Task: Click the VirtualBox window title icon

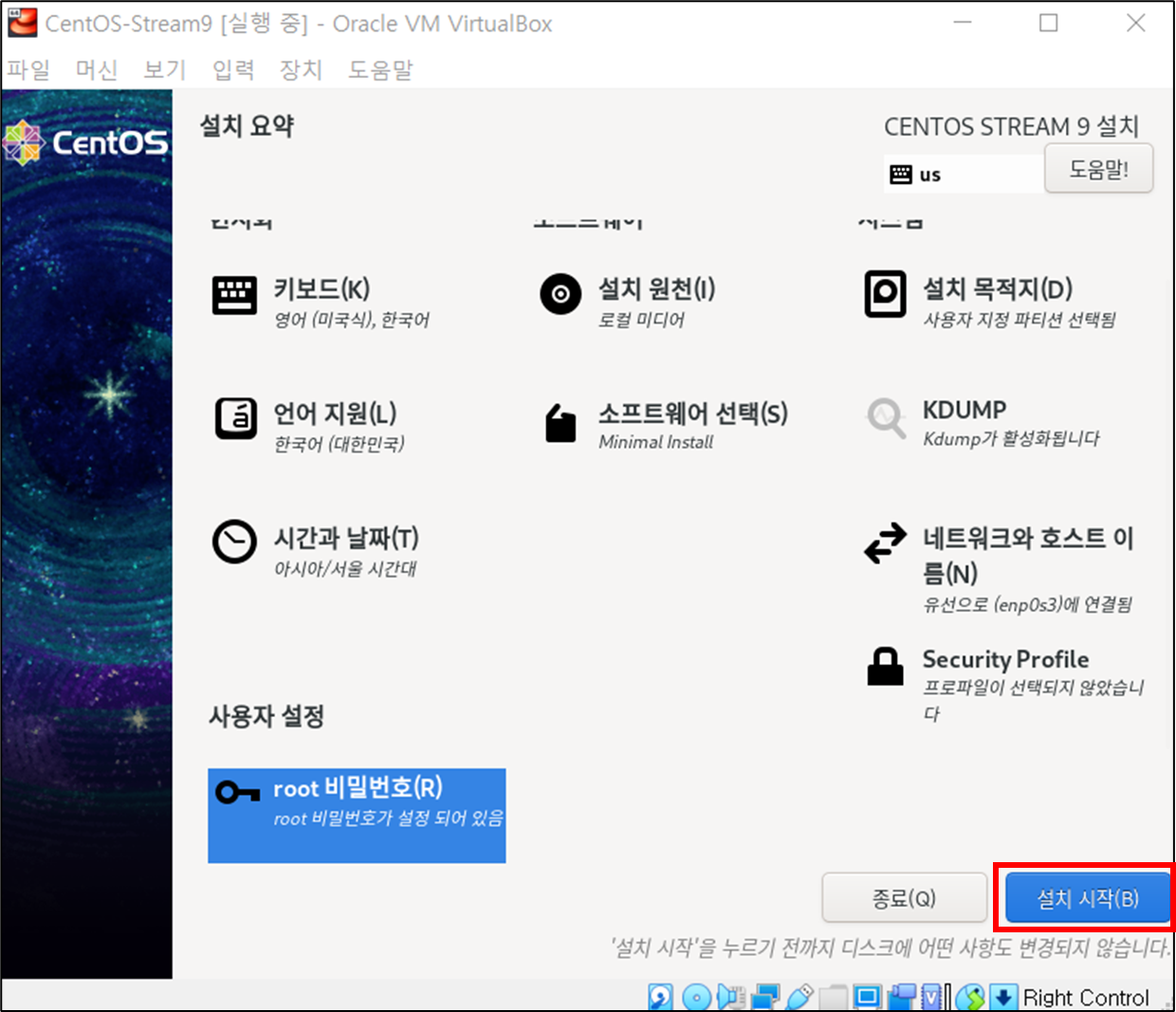Action: (23, 23)
